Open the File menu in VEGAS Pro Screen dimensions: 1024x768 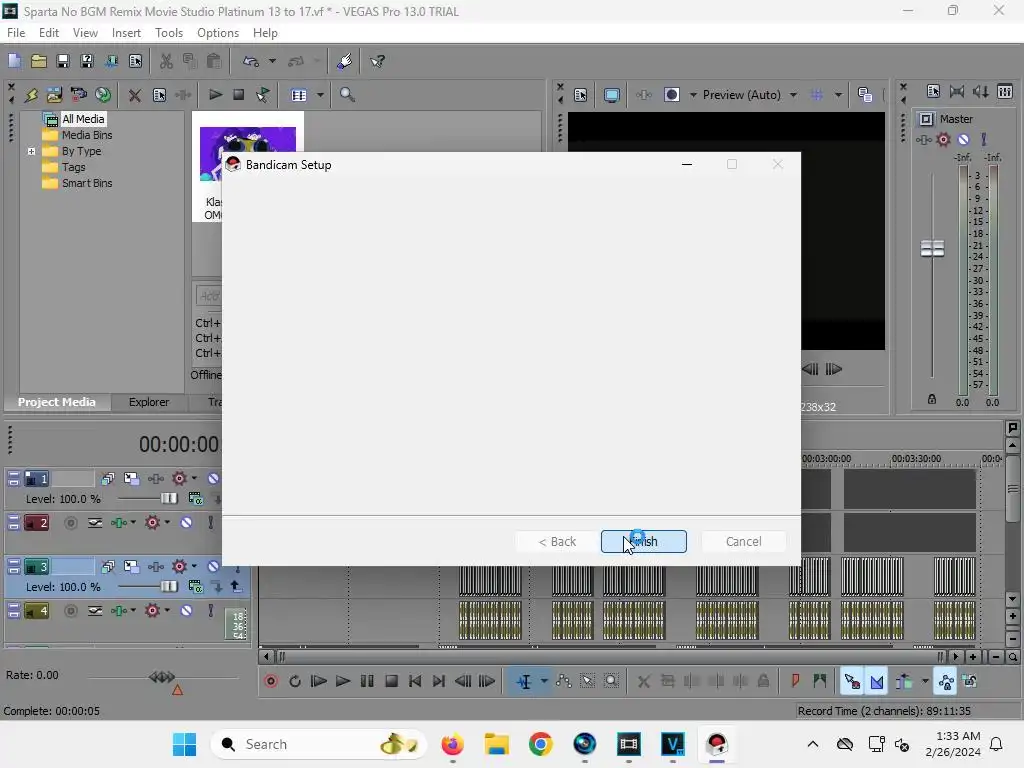click(x=16, y=33)
